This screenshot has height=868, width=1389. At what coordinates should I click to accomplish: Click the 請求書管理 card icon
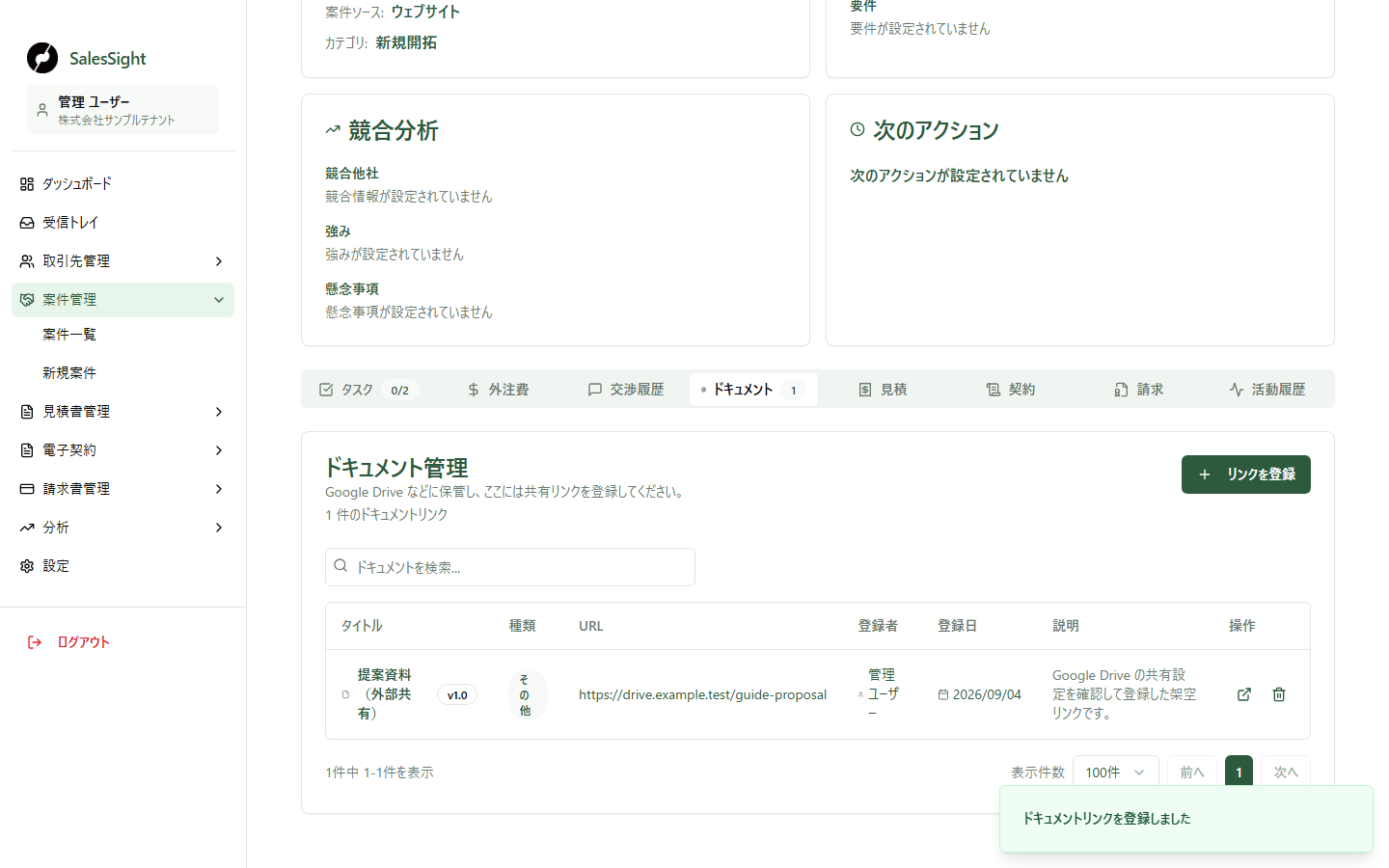point(27,489)
